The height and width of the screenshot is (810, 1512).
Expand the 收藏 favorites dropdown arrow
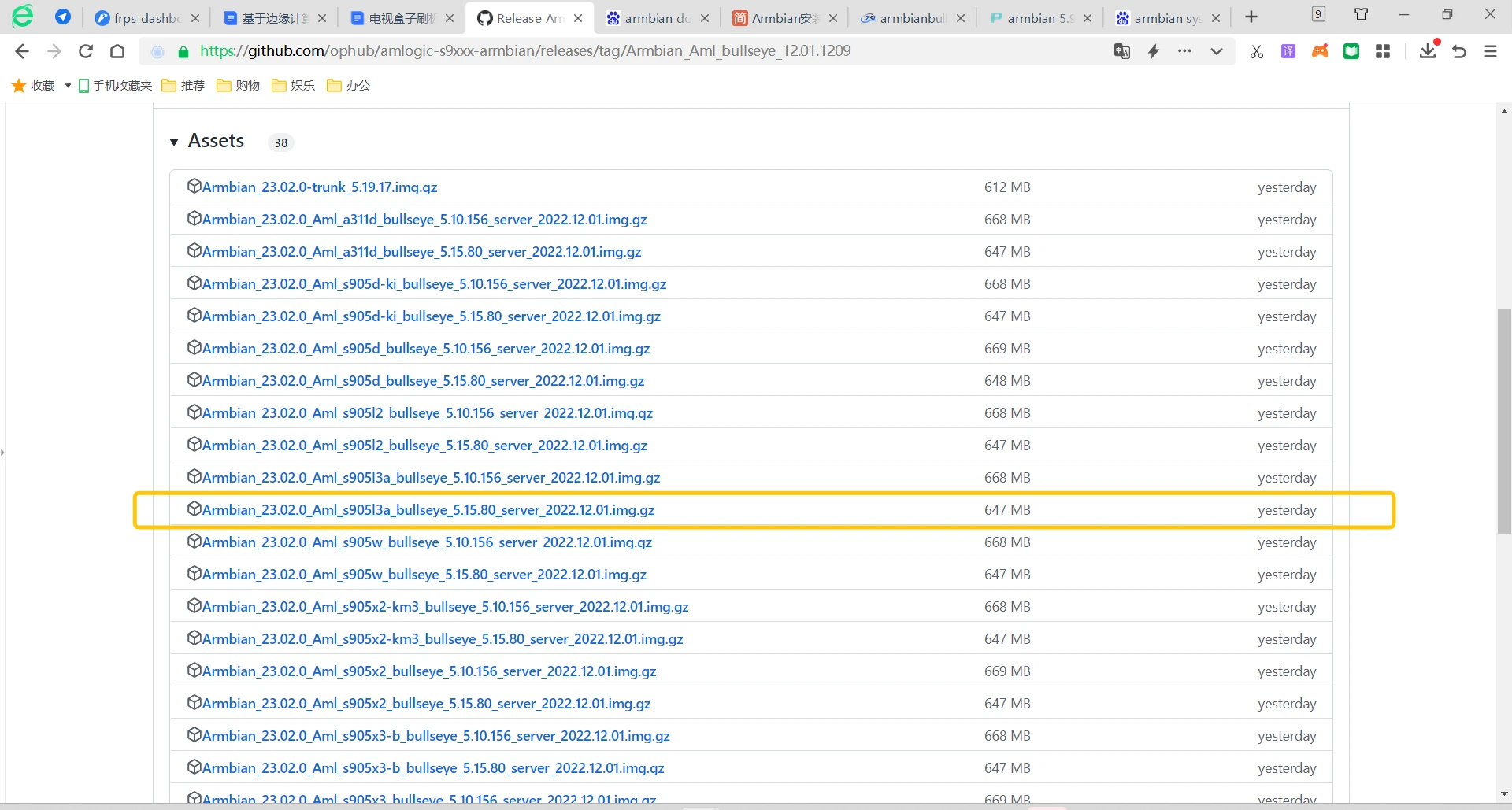click(x=68, y=85)
